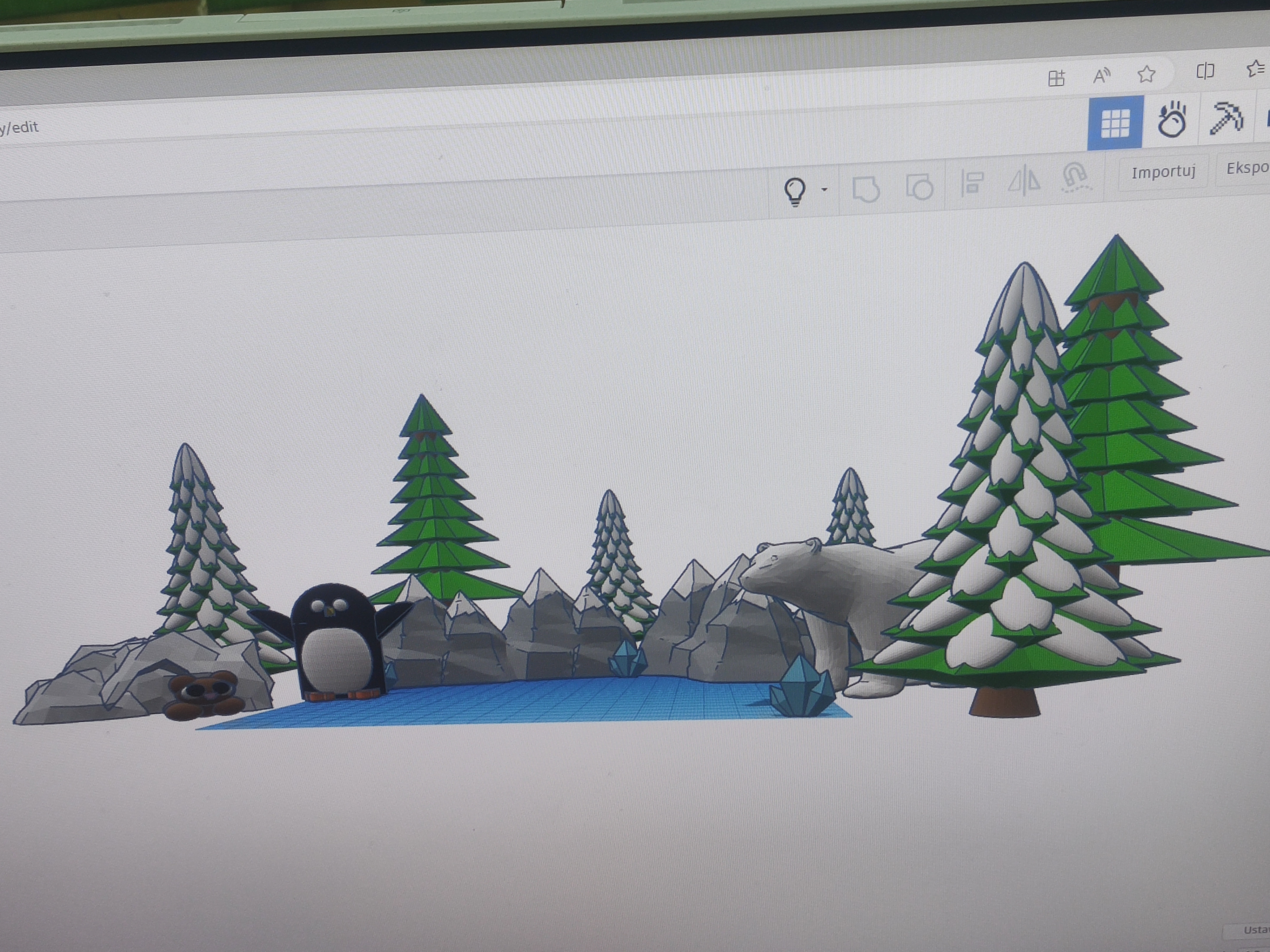
Task: Switch to 3D design grid view
Action: click(x=1116, y=123)
